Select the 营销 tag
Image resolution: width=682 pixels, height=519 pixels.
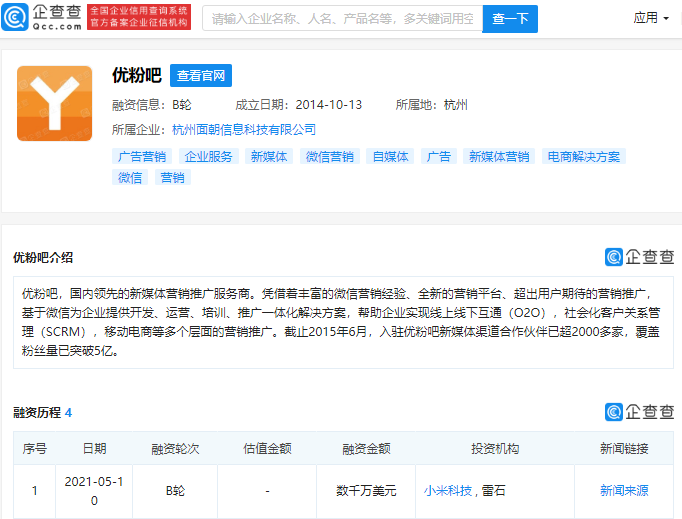pos(173,177)
